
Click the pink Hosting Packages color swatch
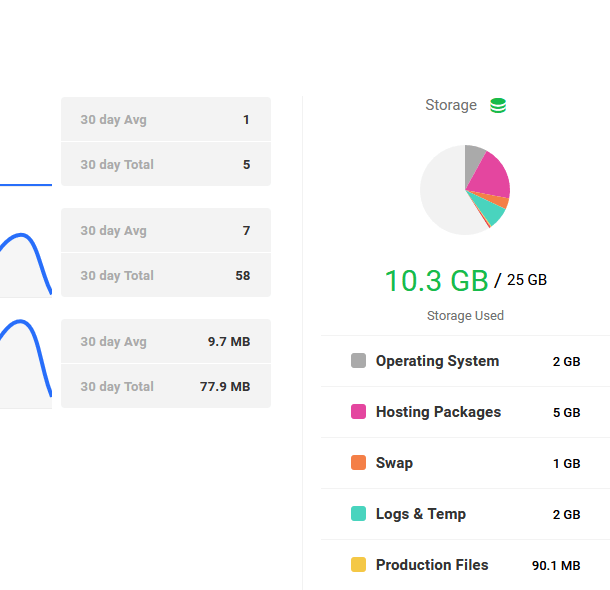358,411
